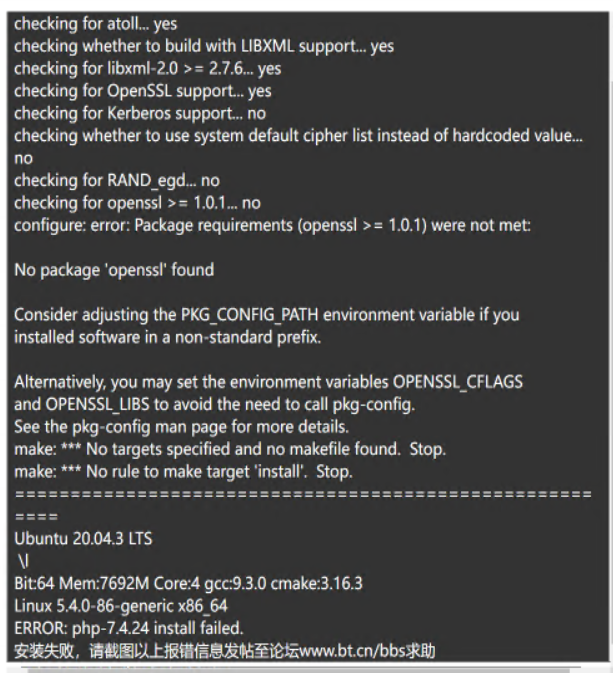
Task: Click the PKG_CONFIG_PATH environment variable text
Action: (x=249, y=315)
